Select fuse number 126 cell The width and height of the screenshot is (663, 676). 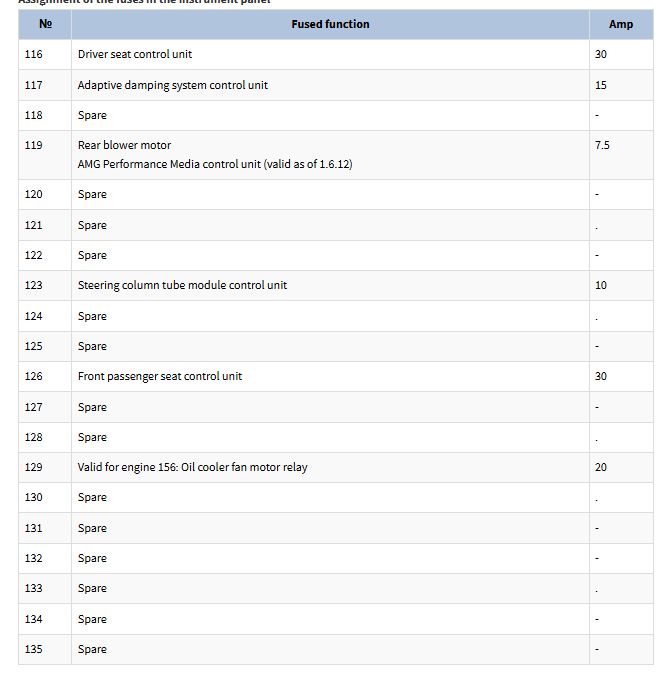45,376
